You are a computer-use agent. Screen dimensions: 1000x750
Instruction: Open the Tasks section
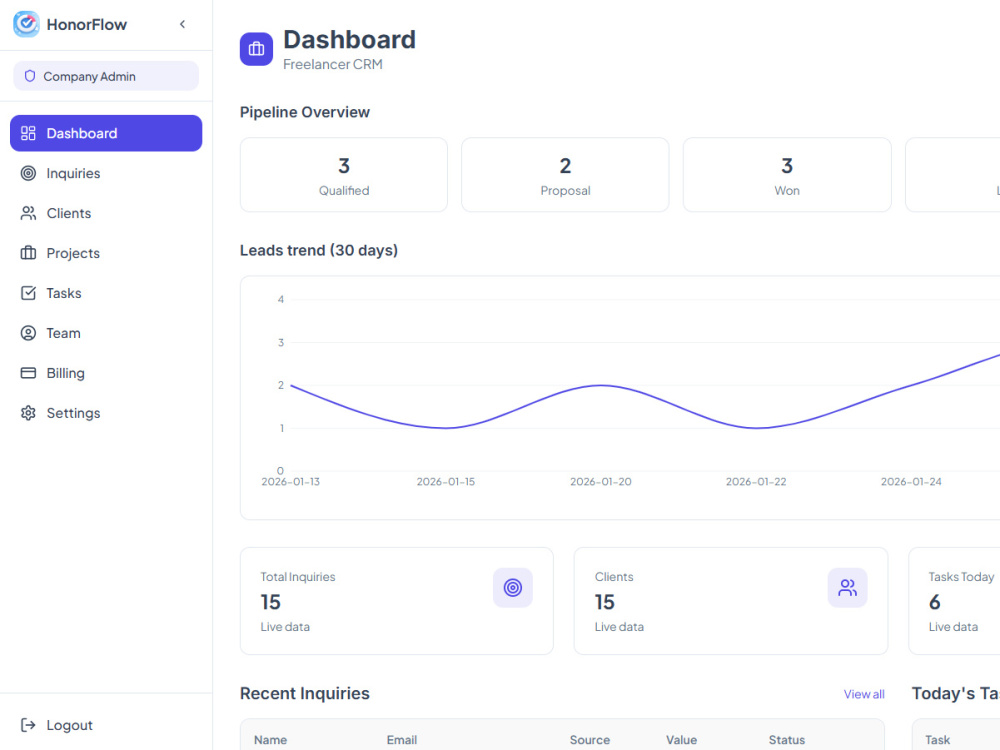click(106, 293)
